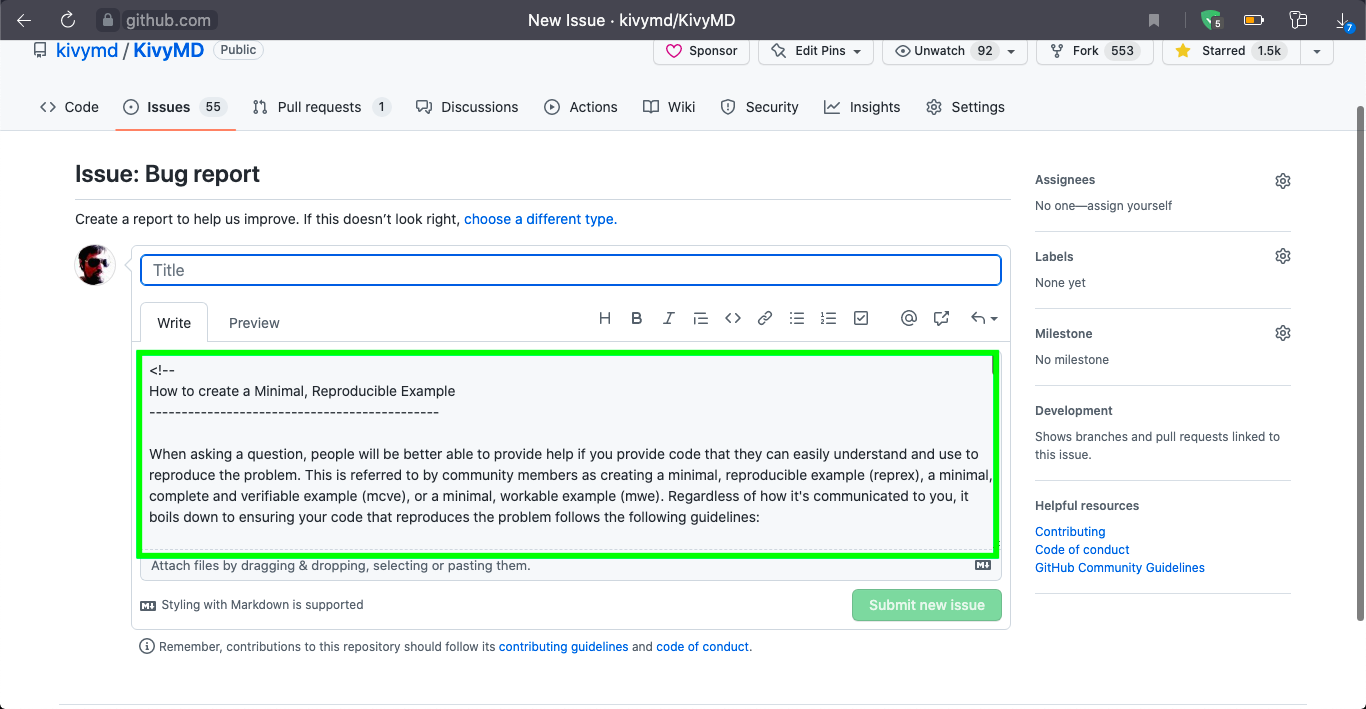1366x709 pixels.
Task: Add a task list
Action: 861,318
